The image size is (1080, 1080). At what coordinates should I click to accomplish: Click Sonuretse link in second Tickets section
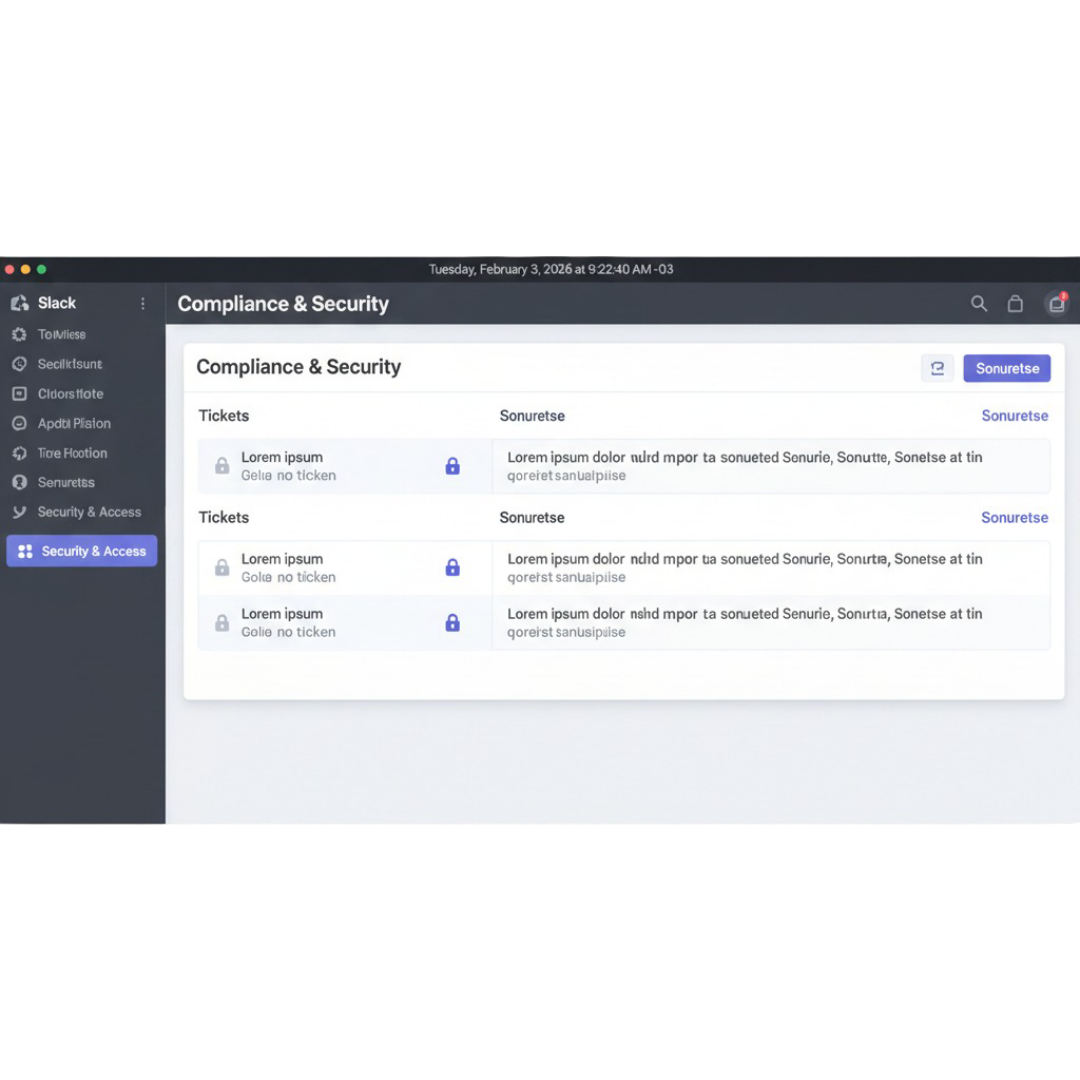pyautogui.click(x=1015, y=518)
